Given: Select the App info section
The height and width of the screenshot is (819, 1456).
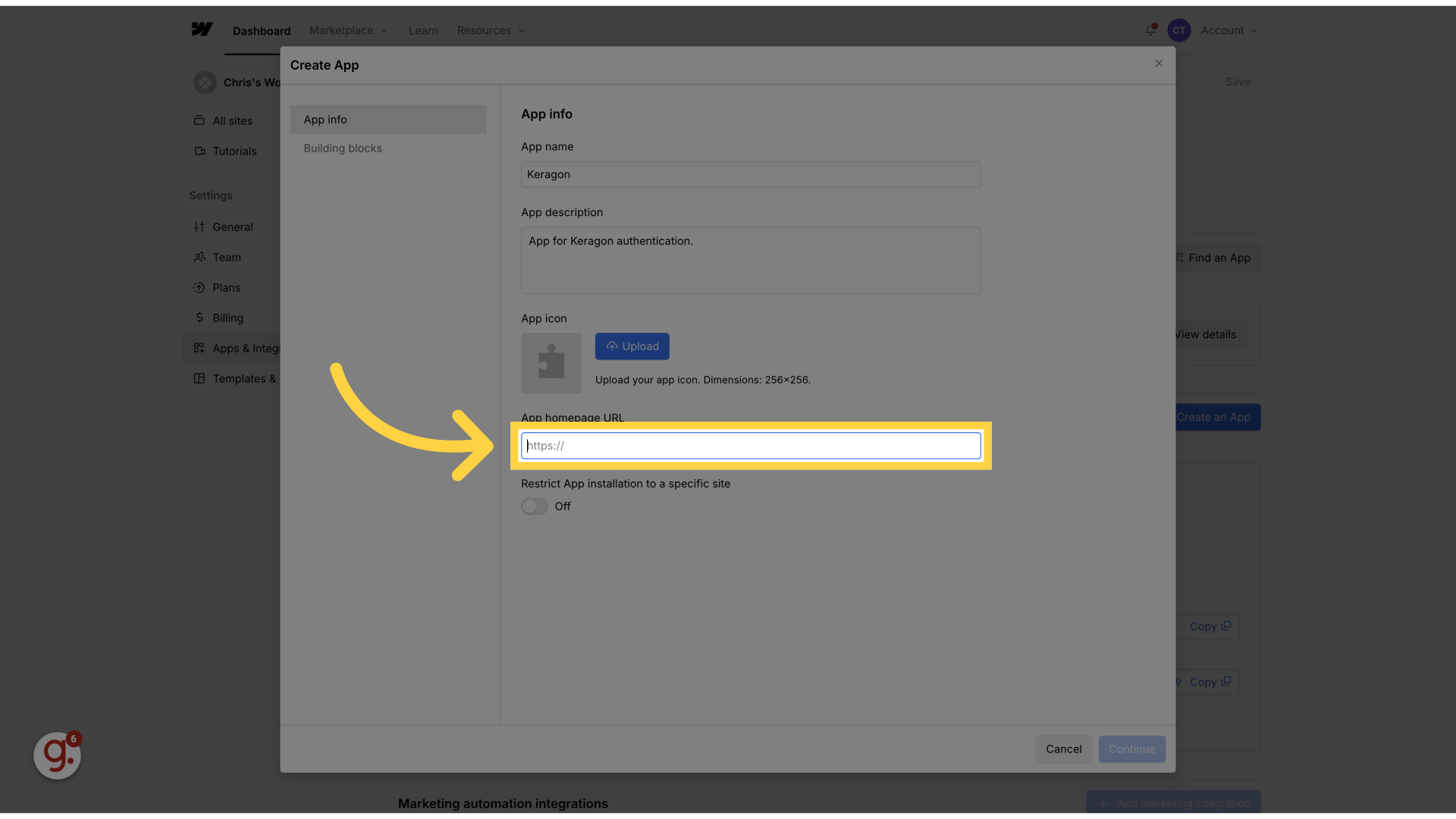Looking at the screenshot, I should tap(388, 120).
